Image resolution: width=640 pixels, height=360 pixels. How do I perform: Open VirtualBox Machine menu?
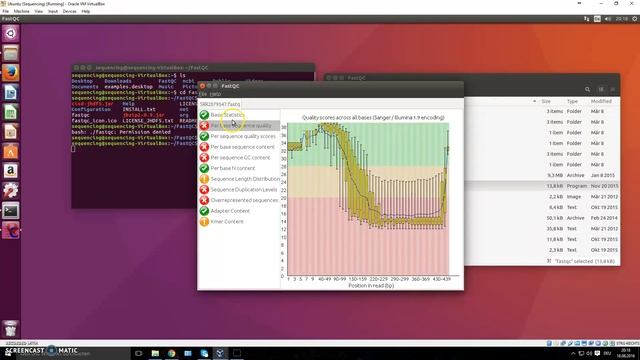tap(21, 11)
